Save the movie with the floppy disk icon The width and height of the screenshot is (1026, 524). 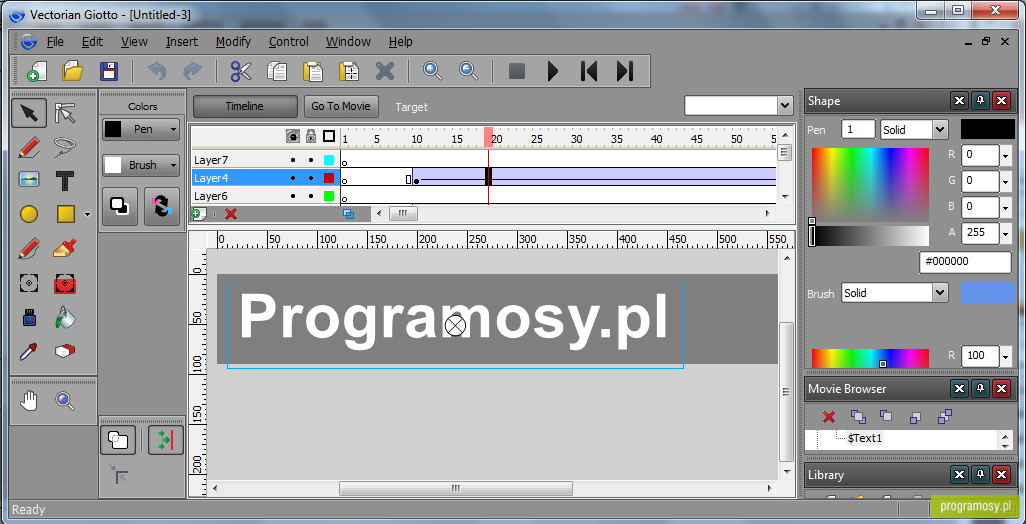tap(108, 71)
